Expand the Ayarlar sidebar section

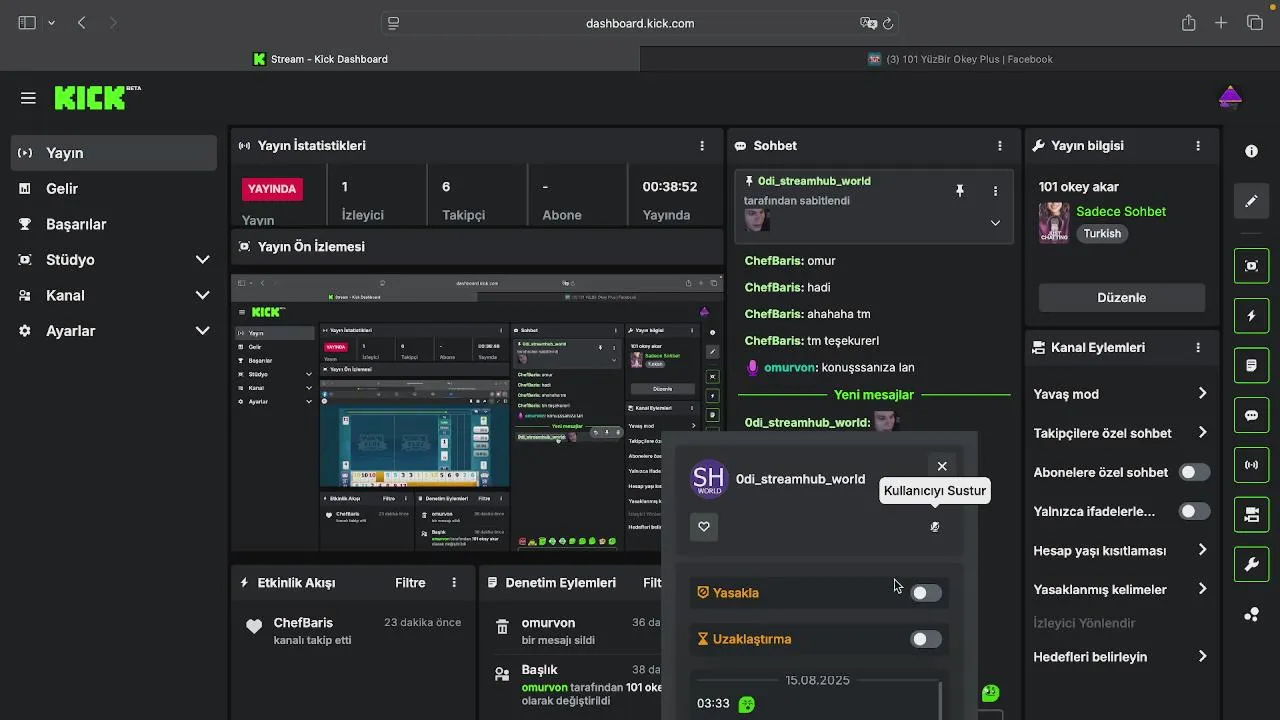[x=203, y=331]
